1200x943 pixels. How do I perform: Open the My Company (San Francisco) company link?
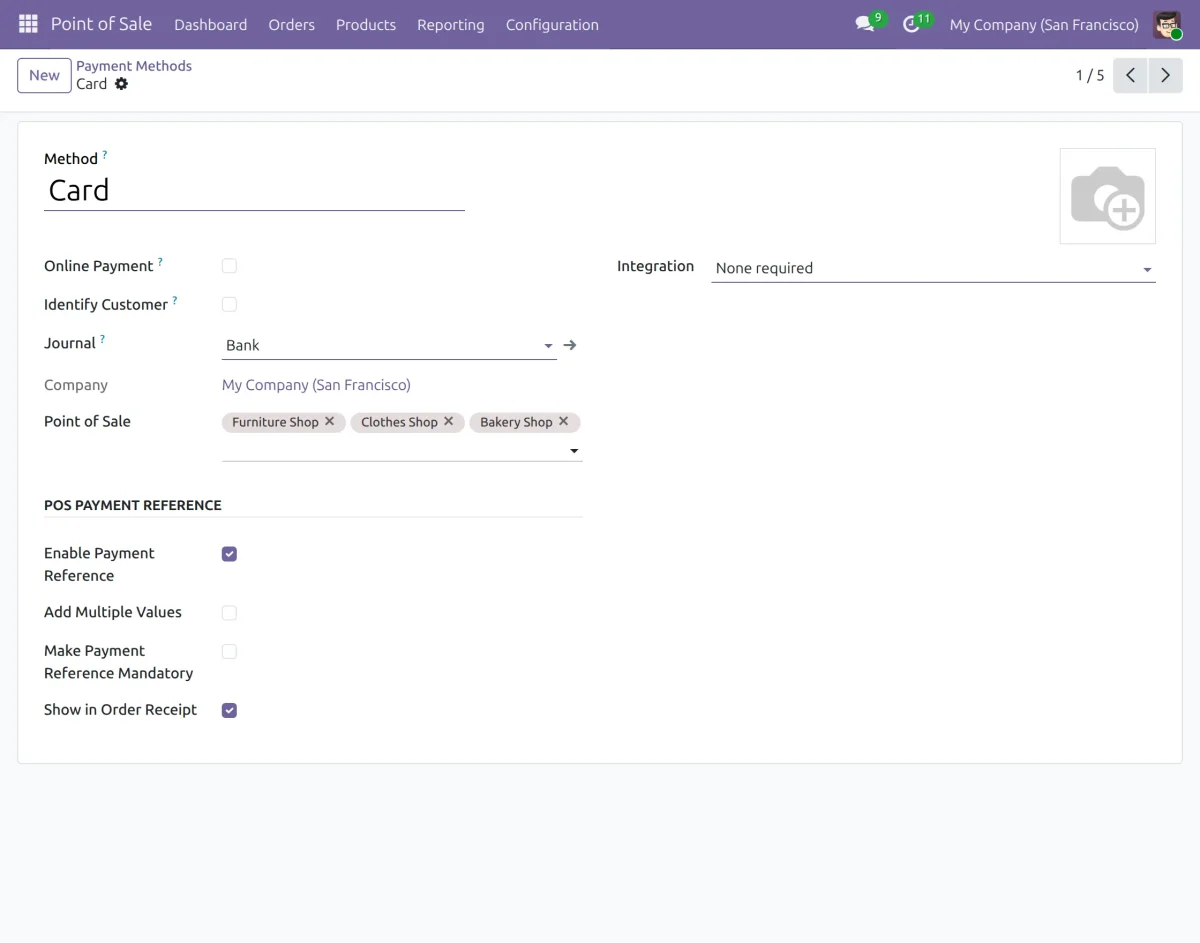[316, 384]
